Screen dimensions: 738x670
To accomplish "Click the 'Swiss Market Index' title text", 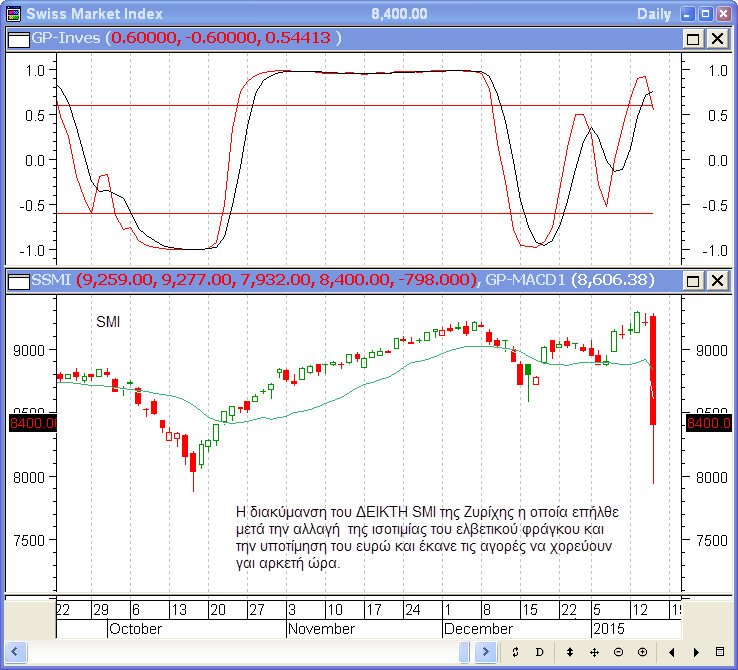I will (94, 14).
